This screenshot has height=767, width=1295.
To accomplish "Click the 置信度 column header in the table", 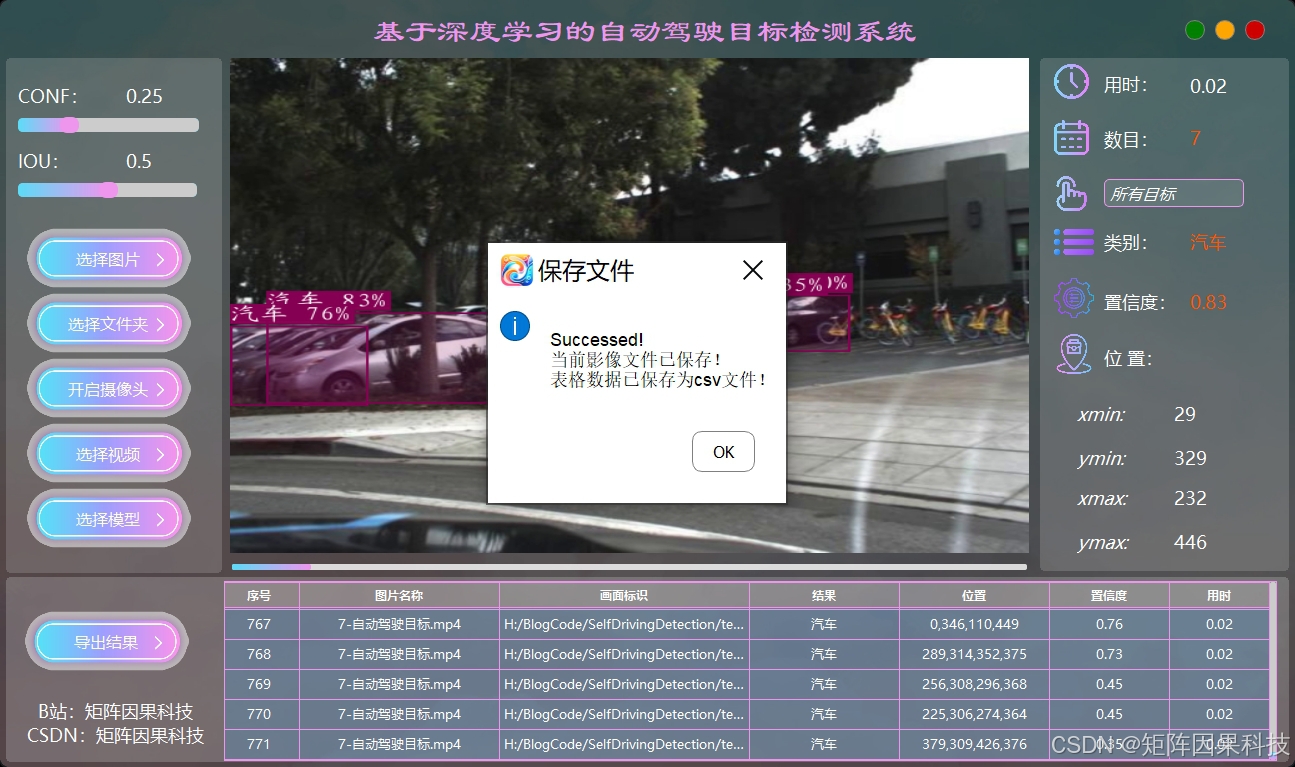I will 1109,595.
